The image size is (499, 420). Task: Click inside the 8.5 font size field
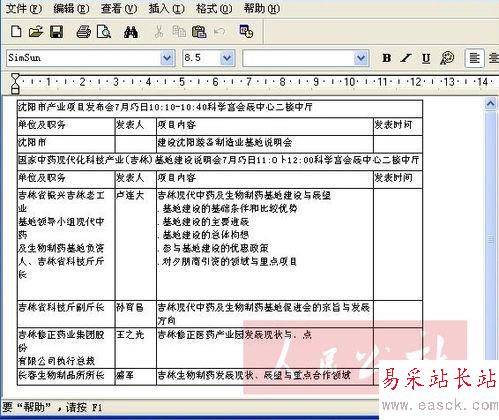(202, 58)
